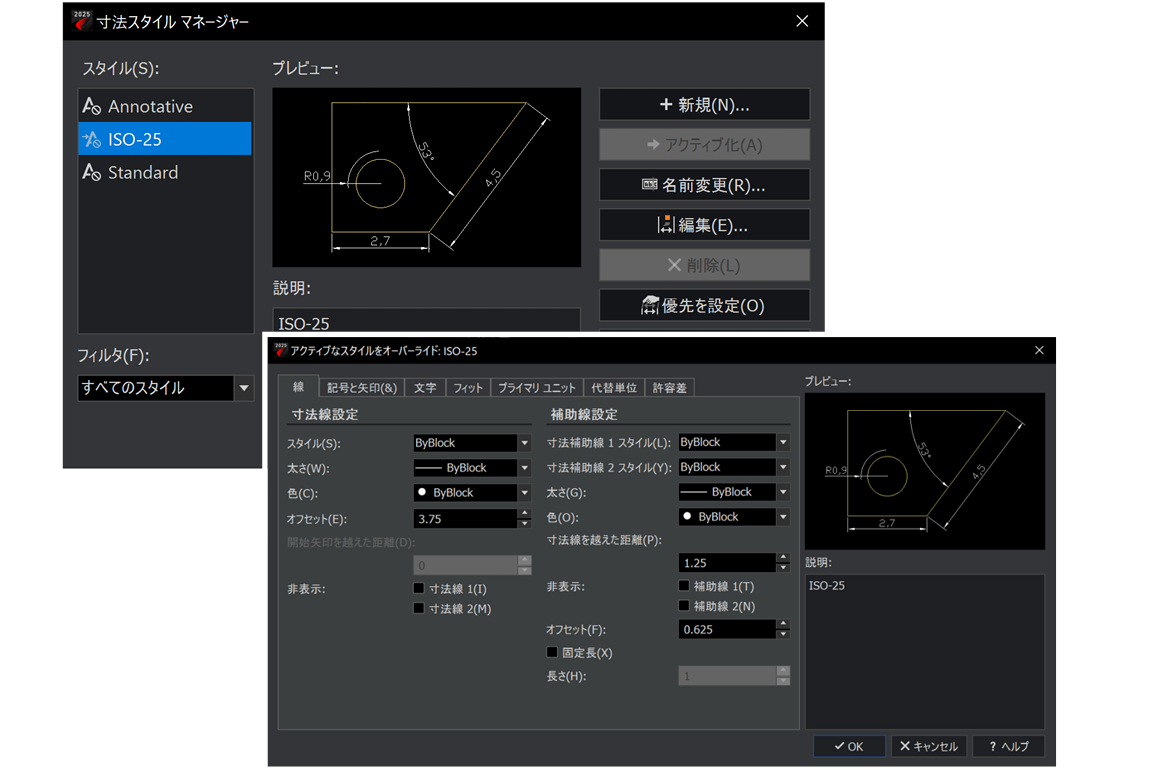Click the キャンセル button
The height and width of the screenshot is (771, 1167).
tap(928, 746)
